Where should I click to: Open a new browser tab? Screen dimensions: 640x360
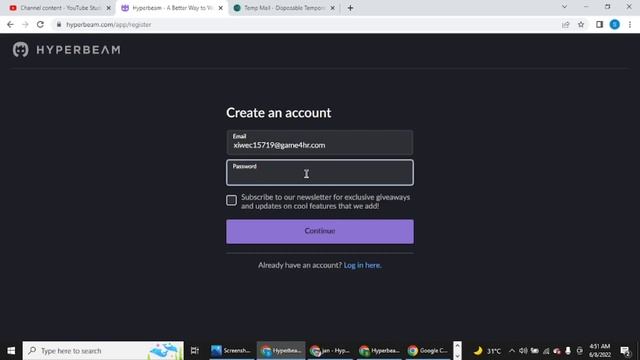350,8
